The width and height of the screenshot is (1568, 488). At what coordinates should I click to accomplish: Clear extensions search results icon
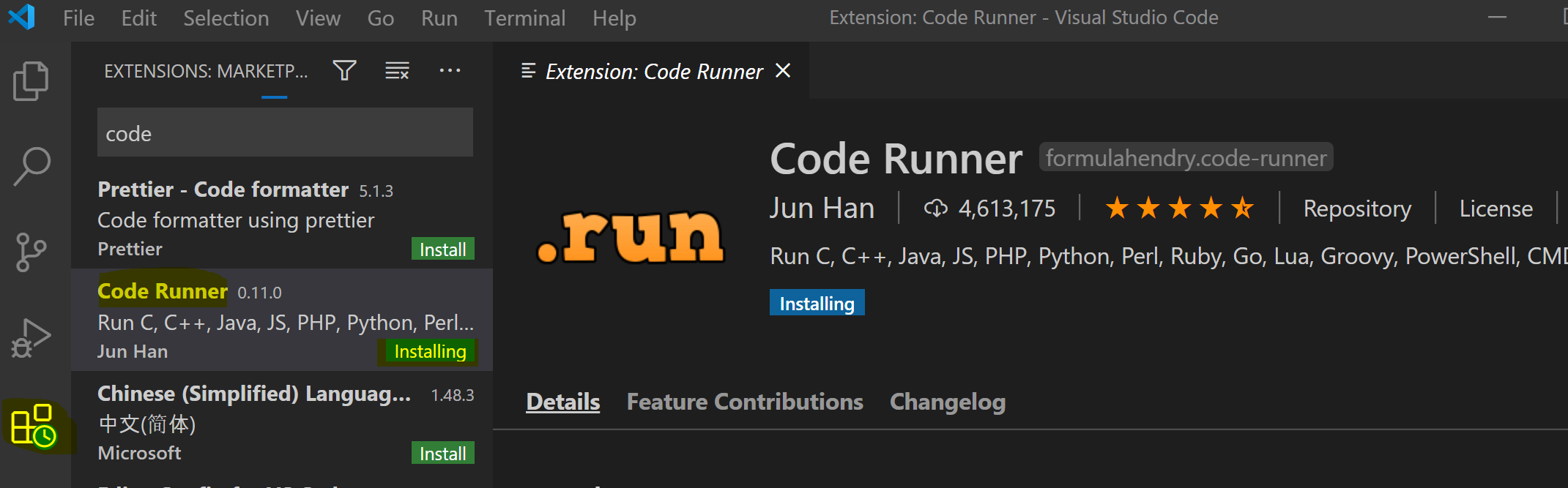tap(397, 71)
